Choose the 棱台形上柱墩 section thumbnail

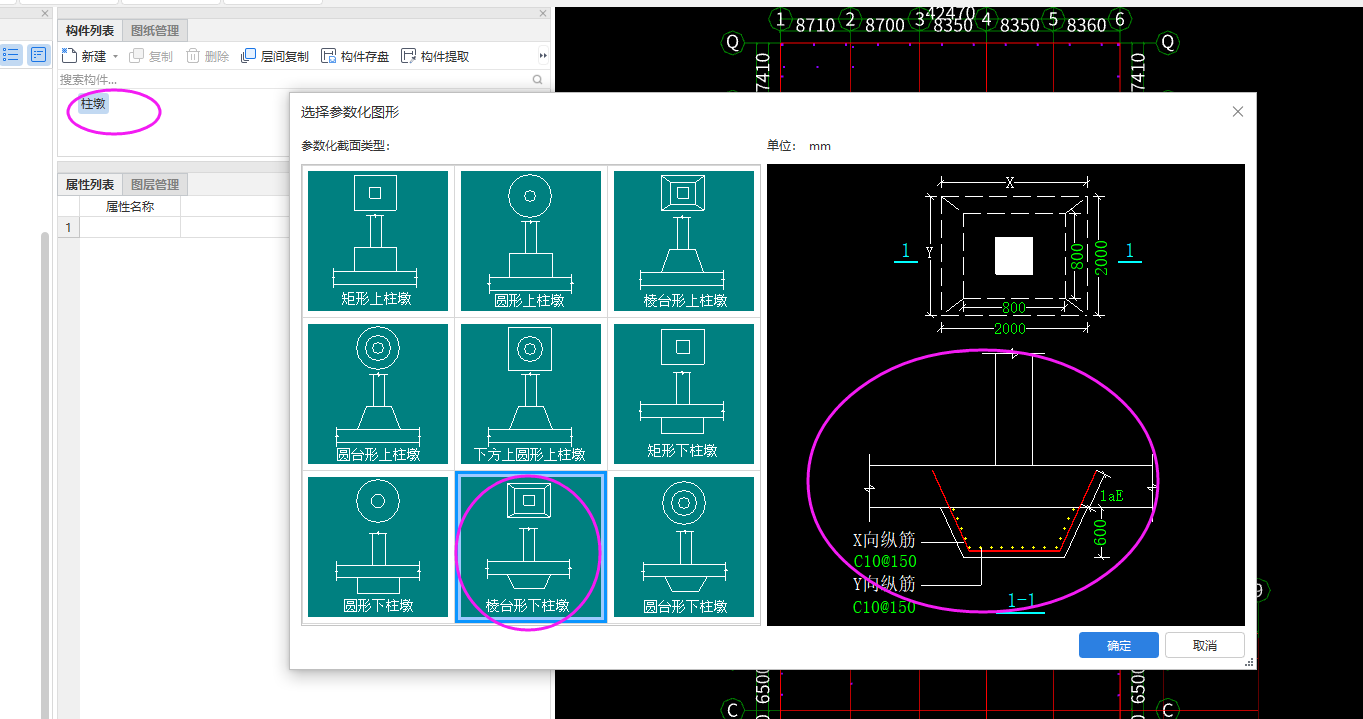pos(684,241)
